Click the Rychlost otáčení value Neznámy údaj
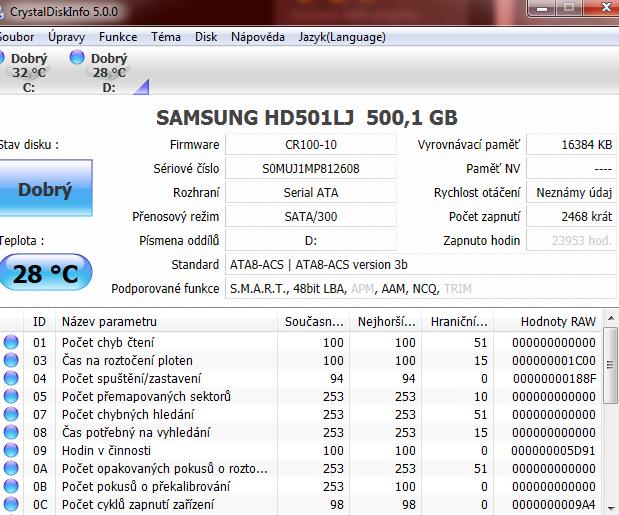This screenshot has height=515, width=619. (572, 193)
